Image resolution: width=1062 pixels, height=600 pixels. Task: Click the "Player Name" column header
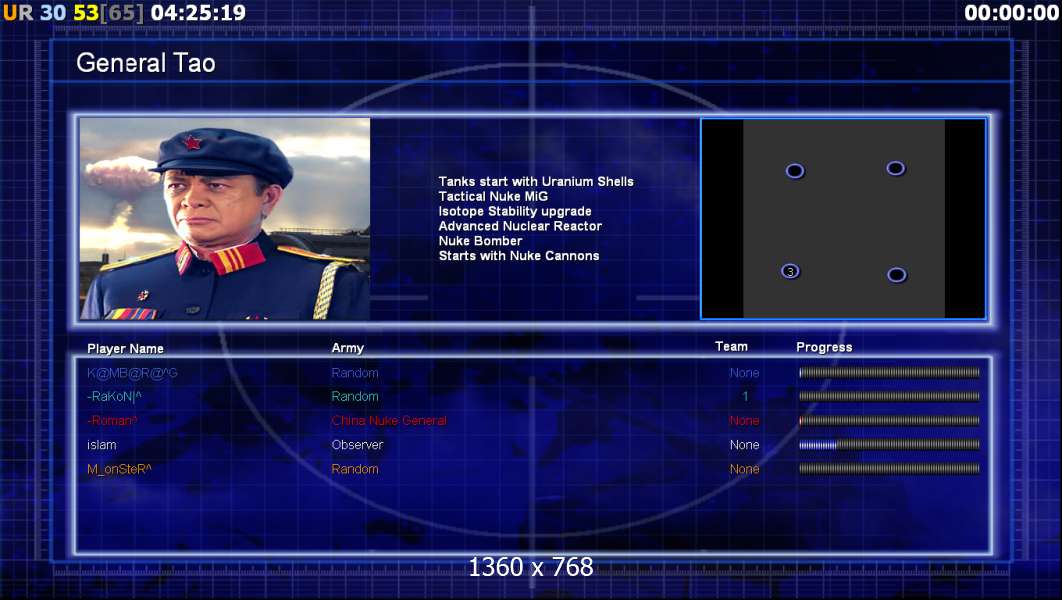click(x=125, y=349)
